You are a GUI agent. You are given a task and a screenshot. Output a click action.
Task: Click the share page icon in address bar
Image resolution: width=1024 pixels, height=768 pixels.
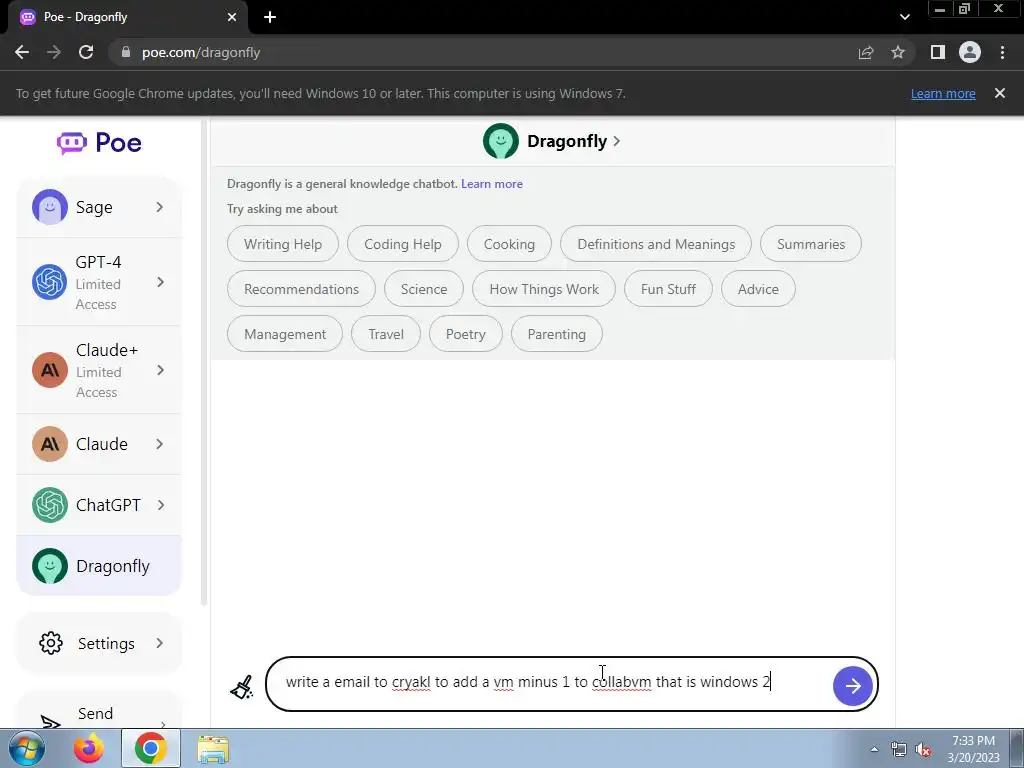click(x=866, y=52)
